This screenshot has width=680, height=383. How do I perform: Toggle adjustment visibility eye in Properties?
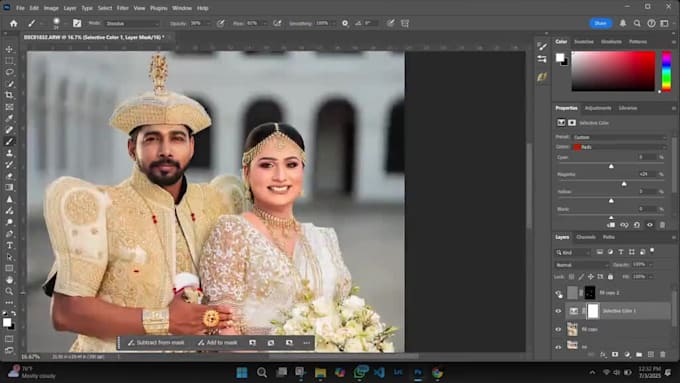[x=650, y=225]
